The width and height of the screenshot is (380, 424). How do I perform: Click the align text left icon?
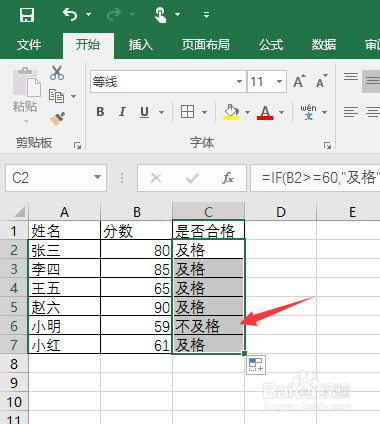[351, 112]
